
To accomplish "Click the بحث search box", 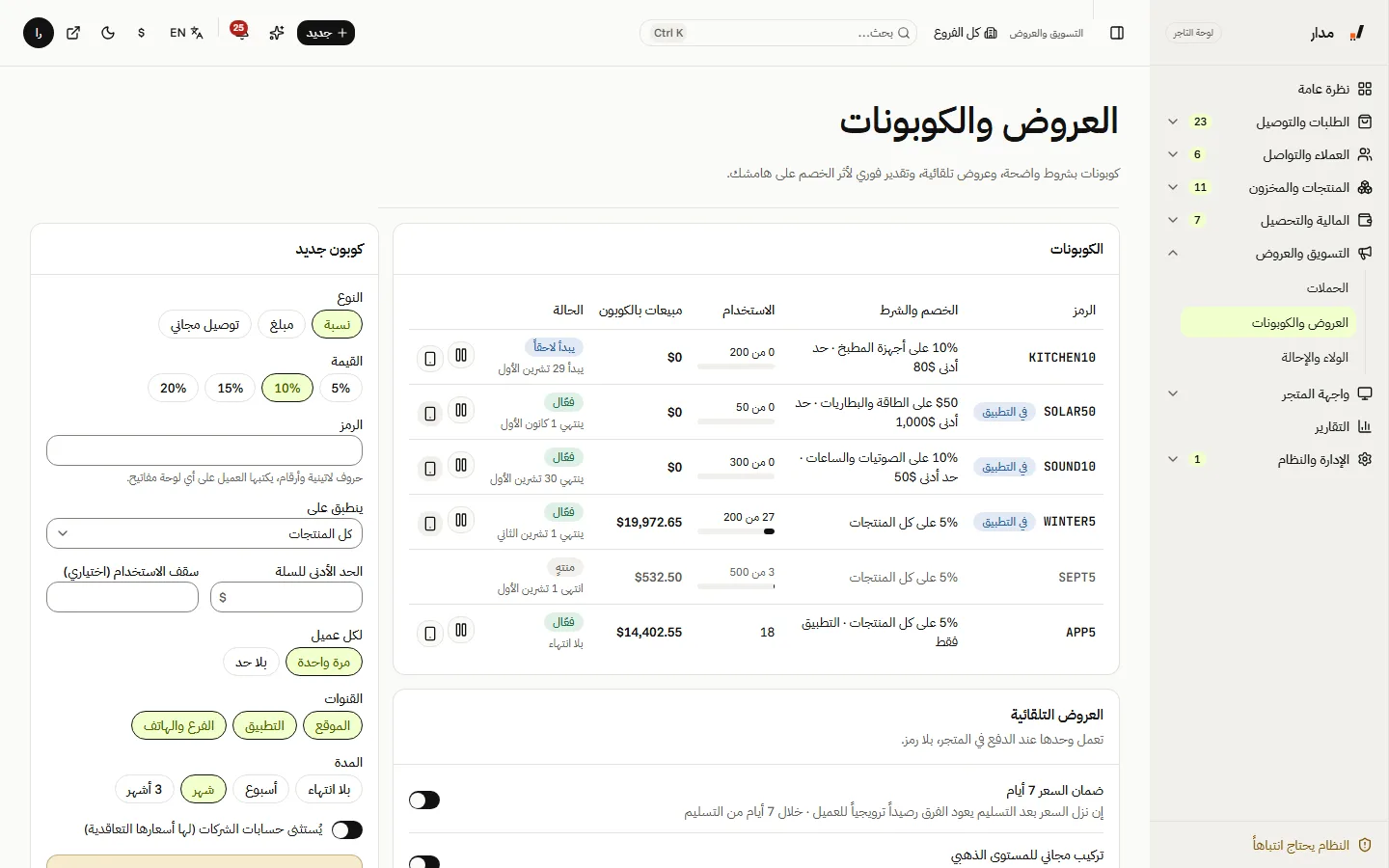I will point(777,33).
